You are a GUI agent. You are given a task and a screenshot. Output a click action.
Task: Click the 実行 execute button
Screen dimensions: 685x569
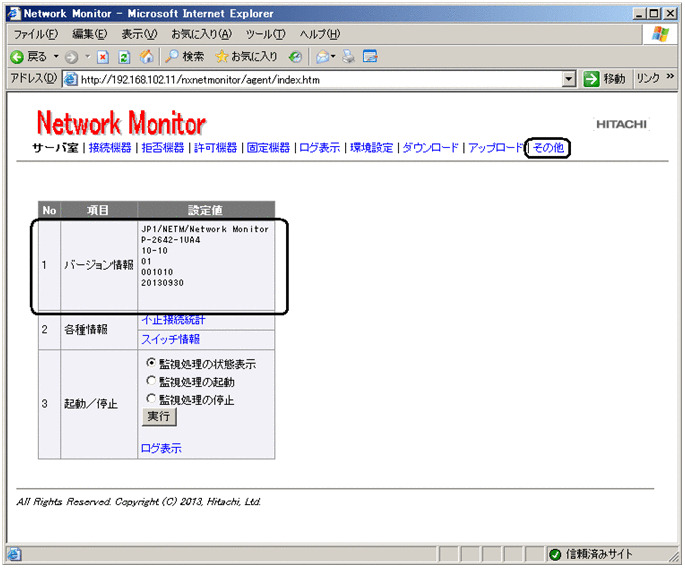159,416
